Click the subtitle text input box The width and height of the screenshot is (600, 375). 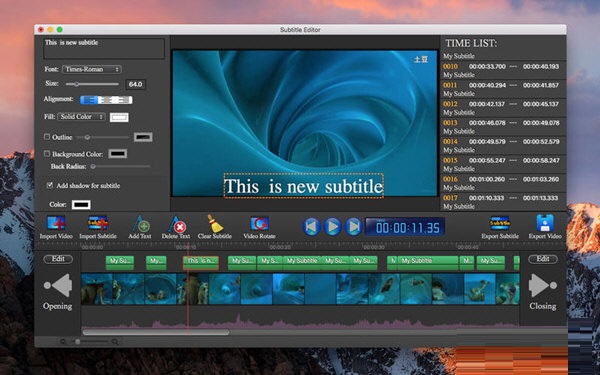(104, 48)
